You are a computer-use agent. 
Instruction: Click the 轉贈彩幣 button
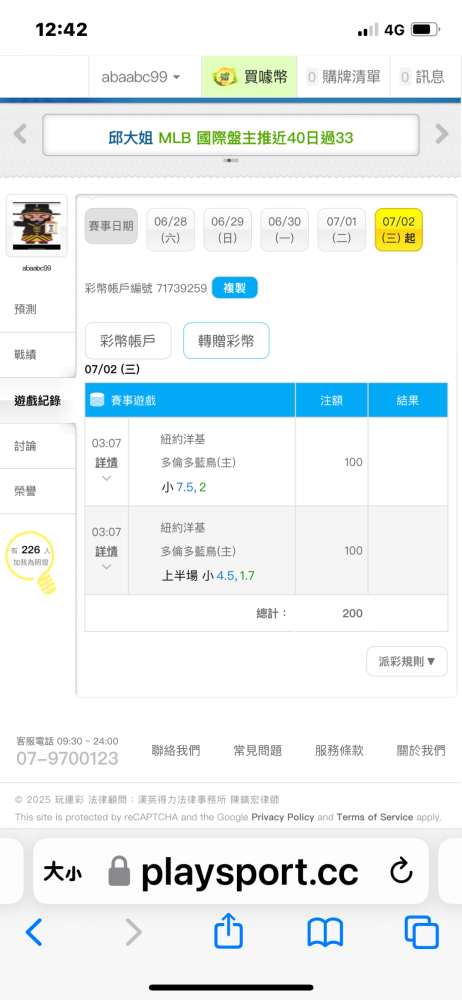226,341
